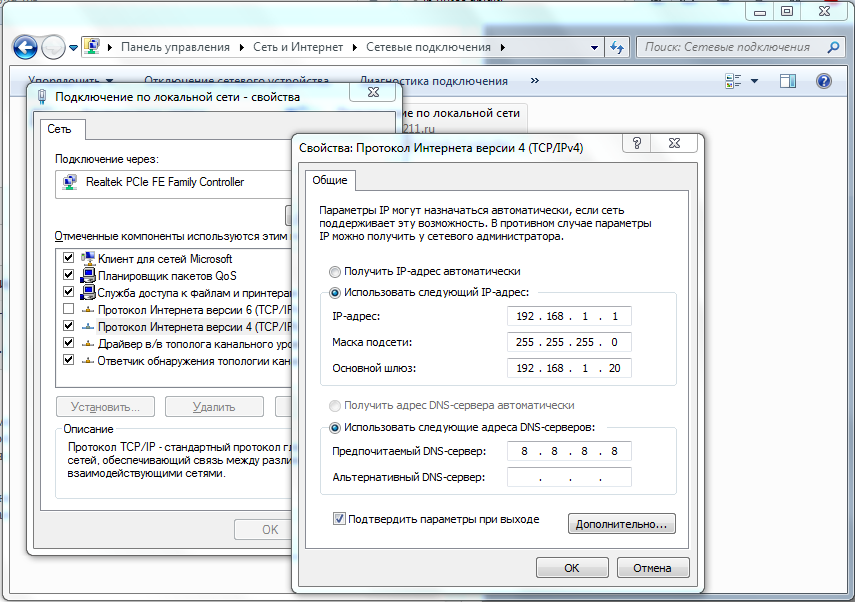The height and width of the screenshot is (602, 855).
Task: Open the address bar history dropdown
Action: click(x=594, y=47)
